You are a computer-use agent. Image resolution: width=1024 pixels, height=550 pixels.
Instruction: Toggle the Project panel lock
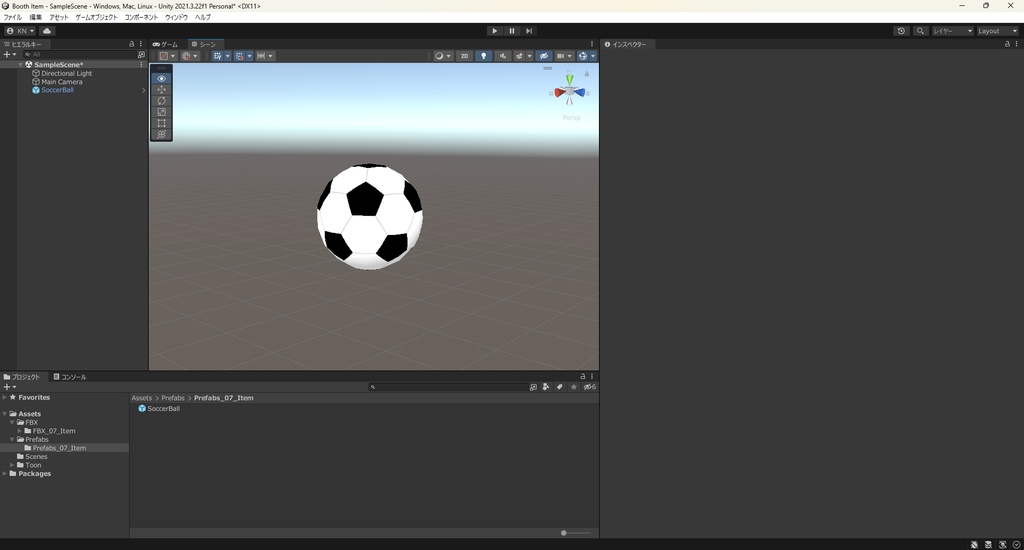coord(583,376)
